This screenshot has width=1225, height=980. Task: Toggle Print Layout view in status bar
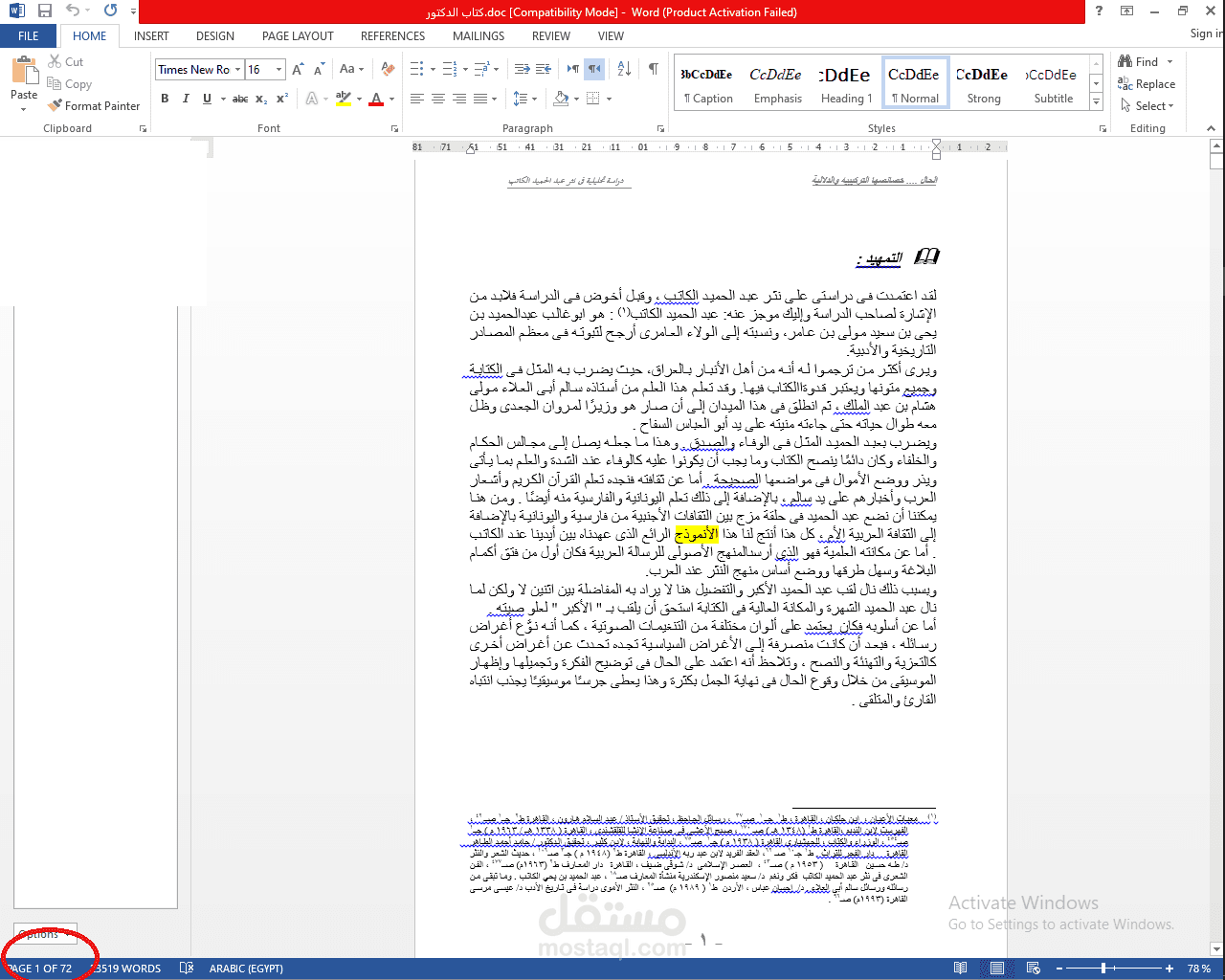click(x=997, y=969)
